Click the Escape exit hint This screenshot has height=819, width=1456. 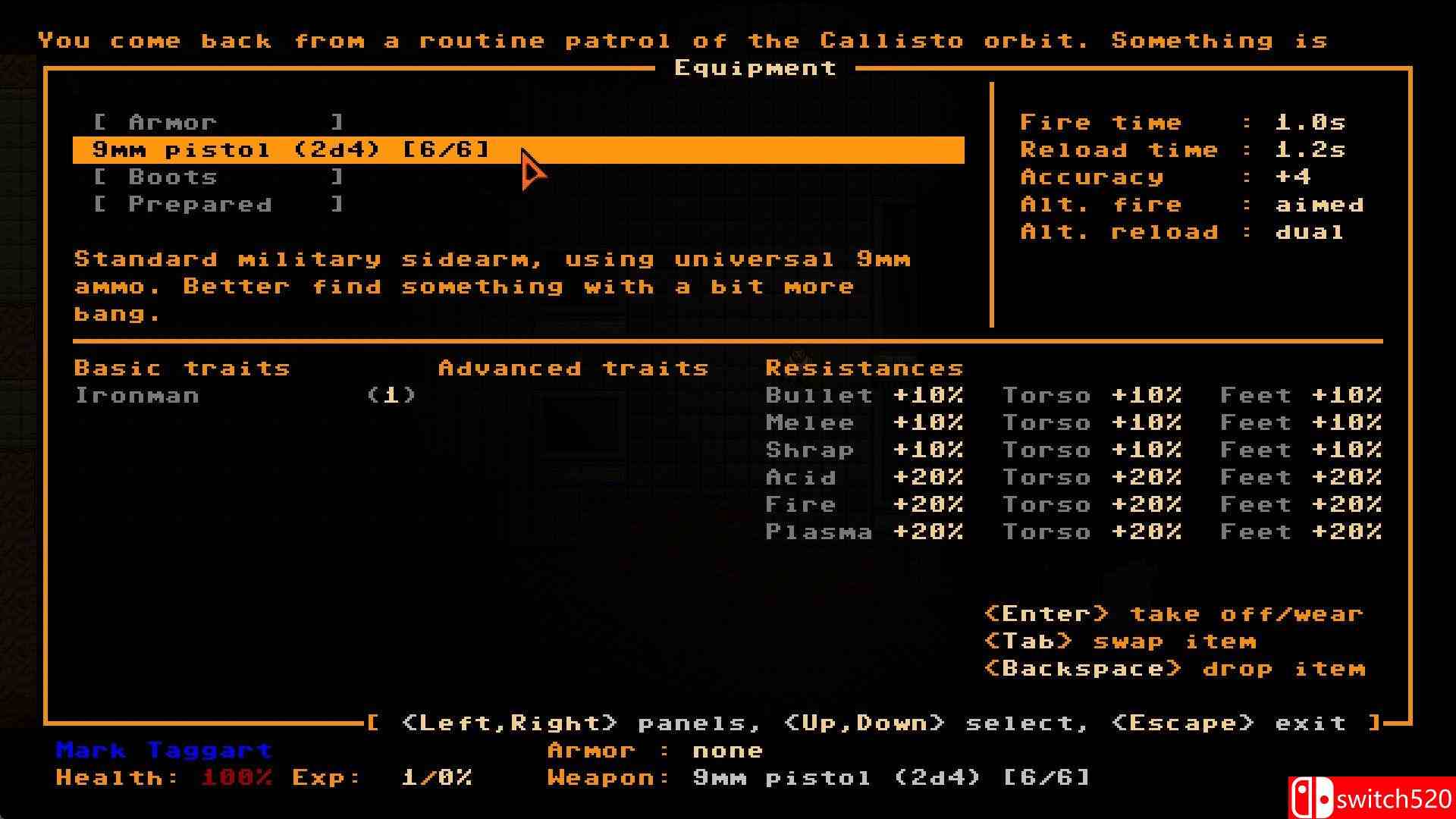(1228, 723)
